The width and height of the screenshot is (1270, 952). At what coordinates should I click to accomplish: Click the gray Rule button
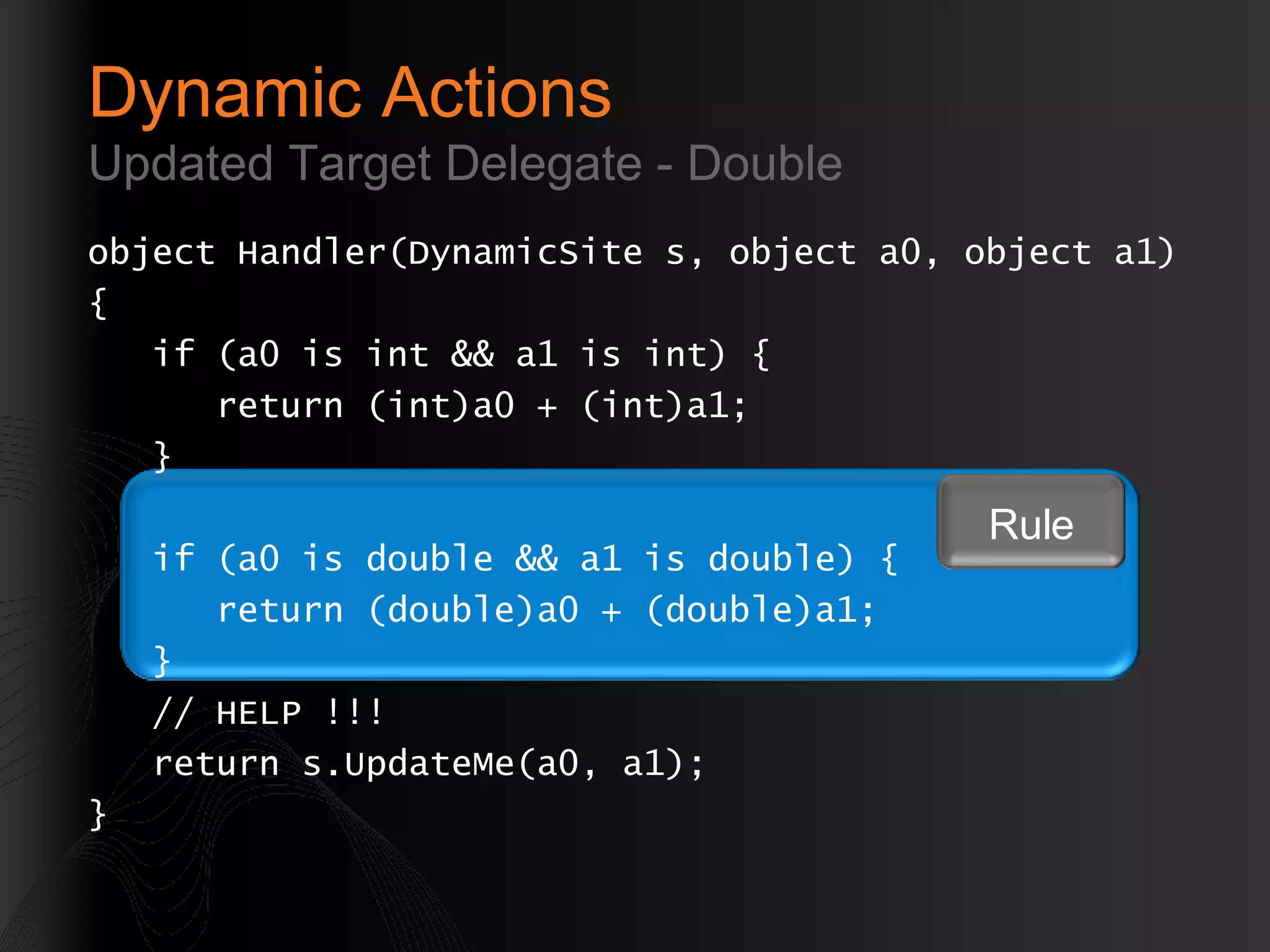click(x=1031, y=521)
